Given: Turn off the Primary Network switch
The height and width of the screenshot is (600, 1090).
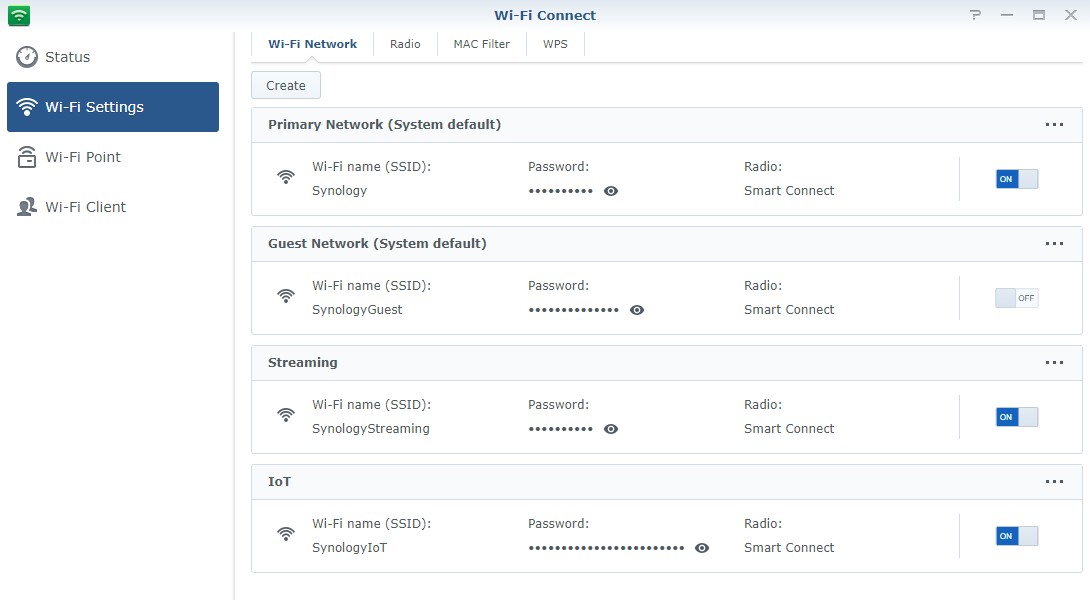Looking at the screenshot, I should coord(1017,179).
